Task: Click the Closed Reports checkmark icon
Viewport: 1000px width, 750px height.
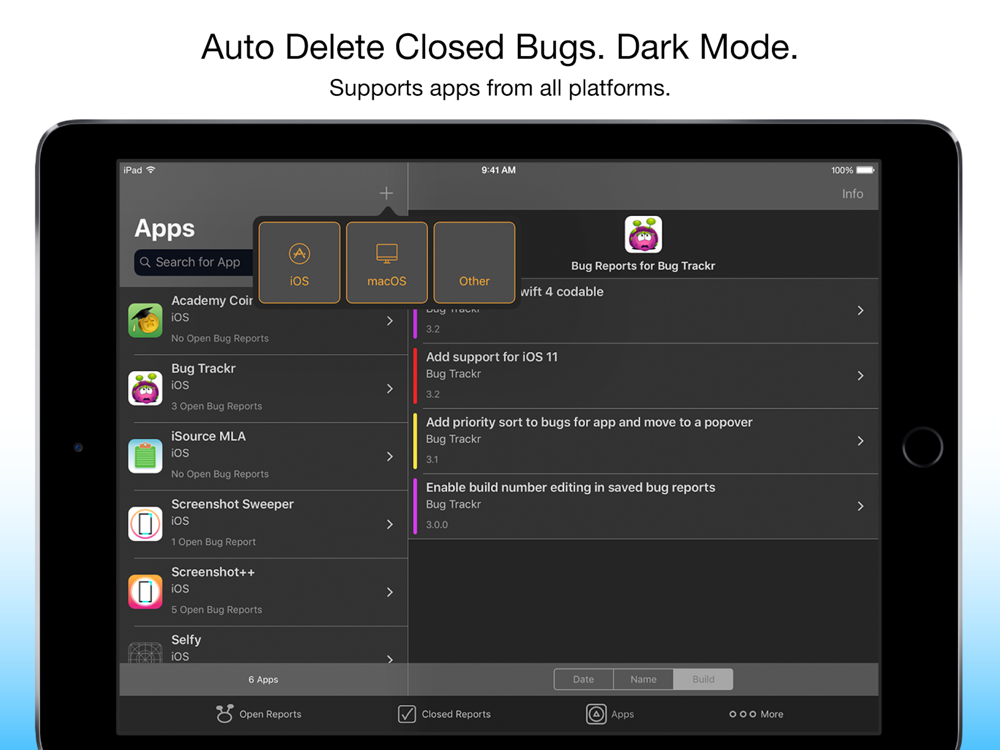Action: point(407,714)
